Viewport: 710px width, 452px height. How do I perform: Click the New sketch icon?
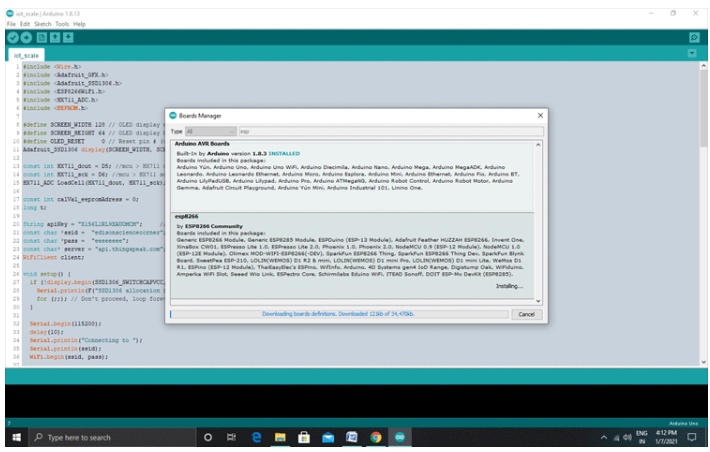pyautogui.click(x=41, y=37)
